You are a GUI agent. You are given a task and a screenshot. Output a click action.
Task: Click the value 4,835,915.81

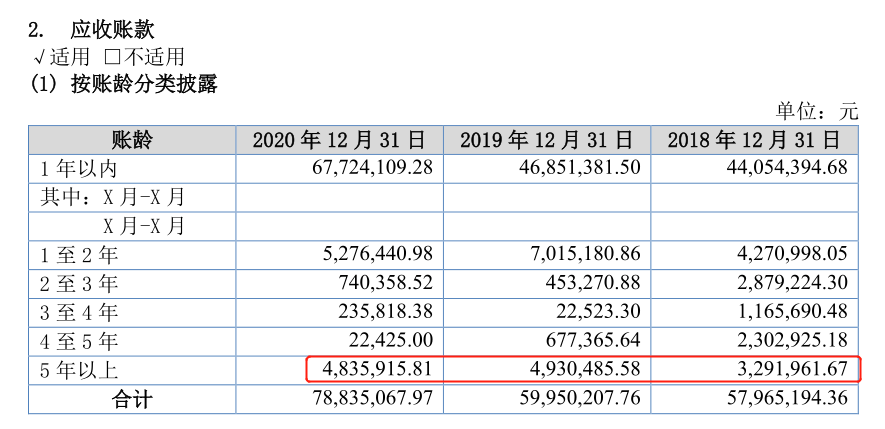click(378, 369)
